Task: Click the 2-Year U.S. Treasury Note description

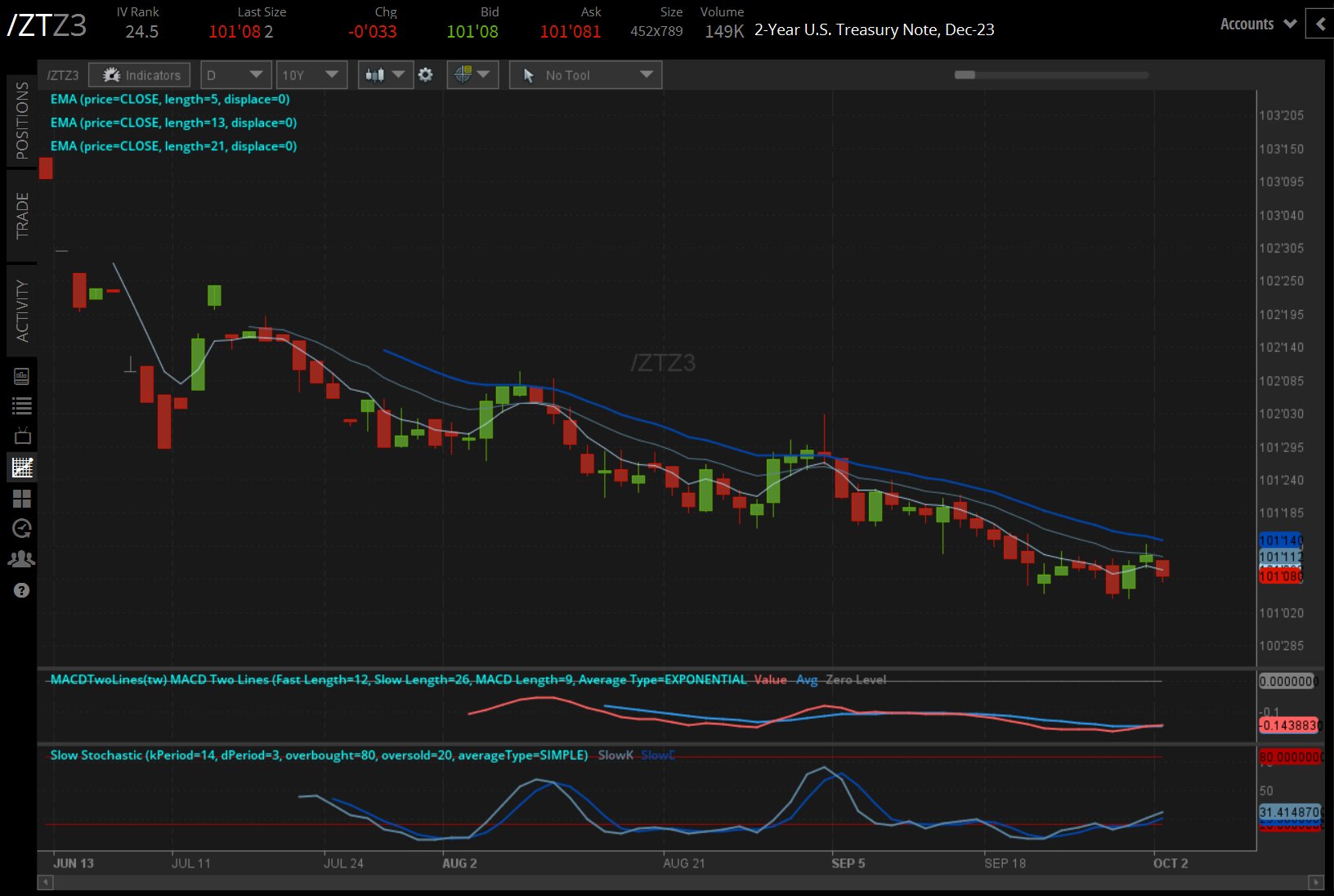Action: [x=875, y=30]
